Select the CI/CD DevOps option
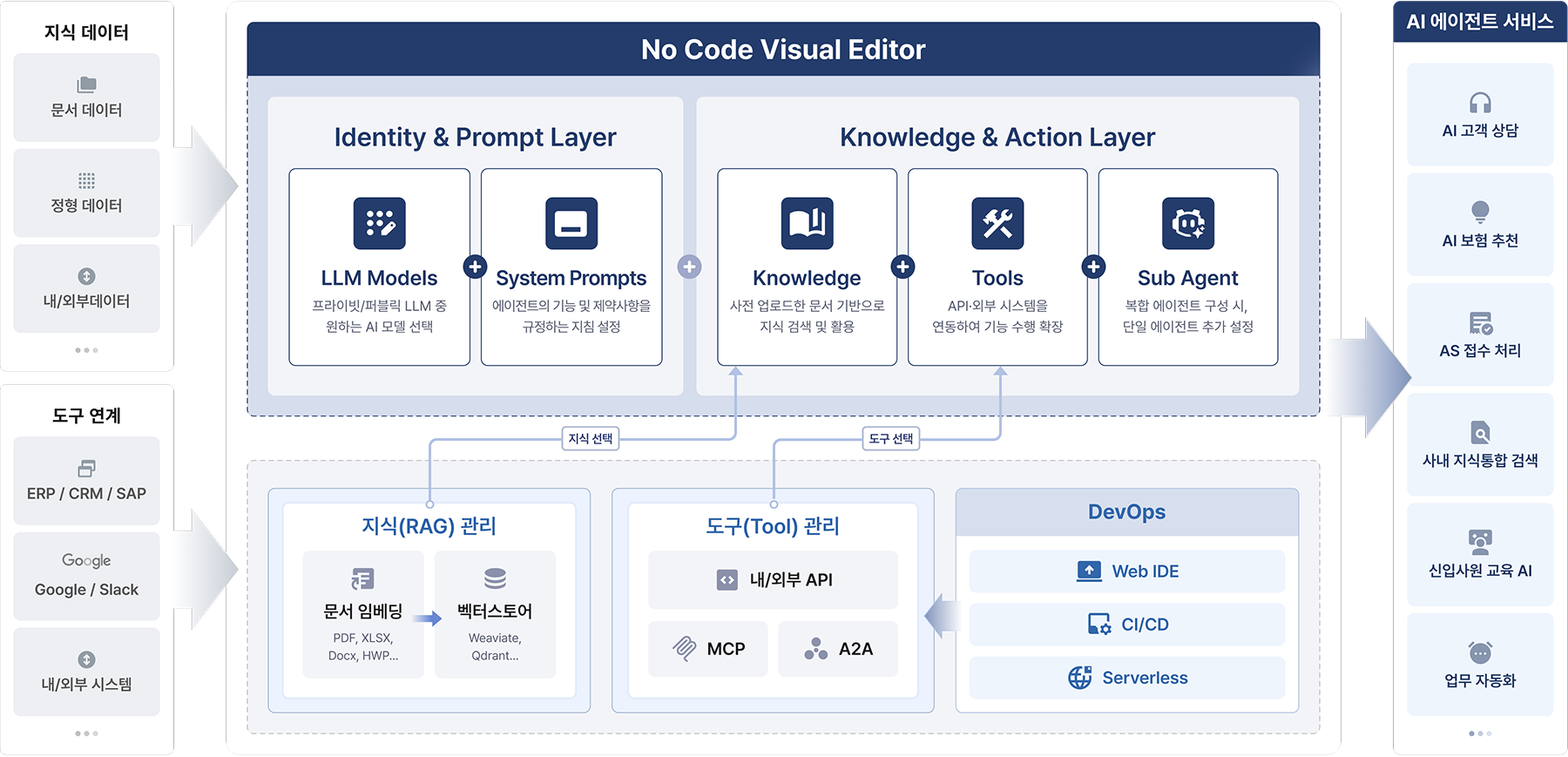This screenshot has height=757, width=1568. coord(1127,625)
